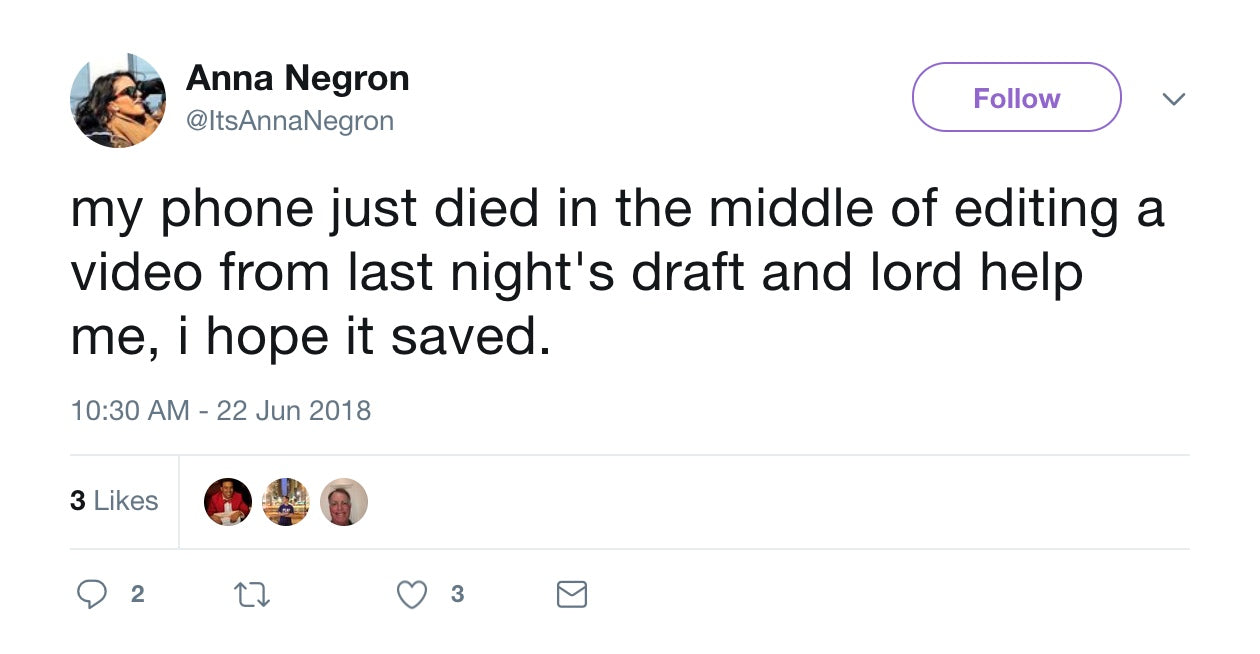View the third liker's avatar
This screenshot has width=1260, height=654.
(x=343, y=502)
